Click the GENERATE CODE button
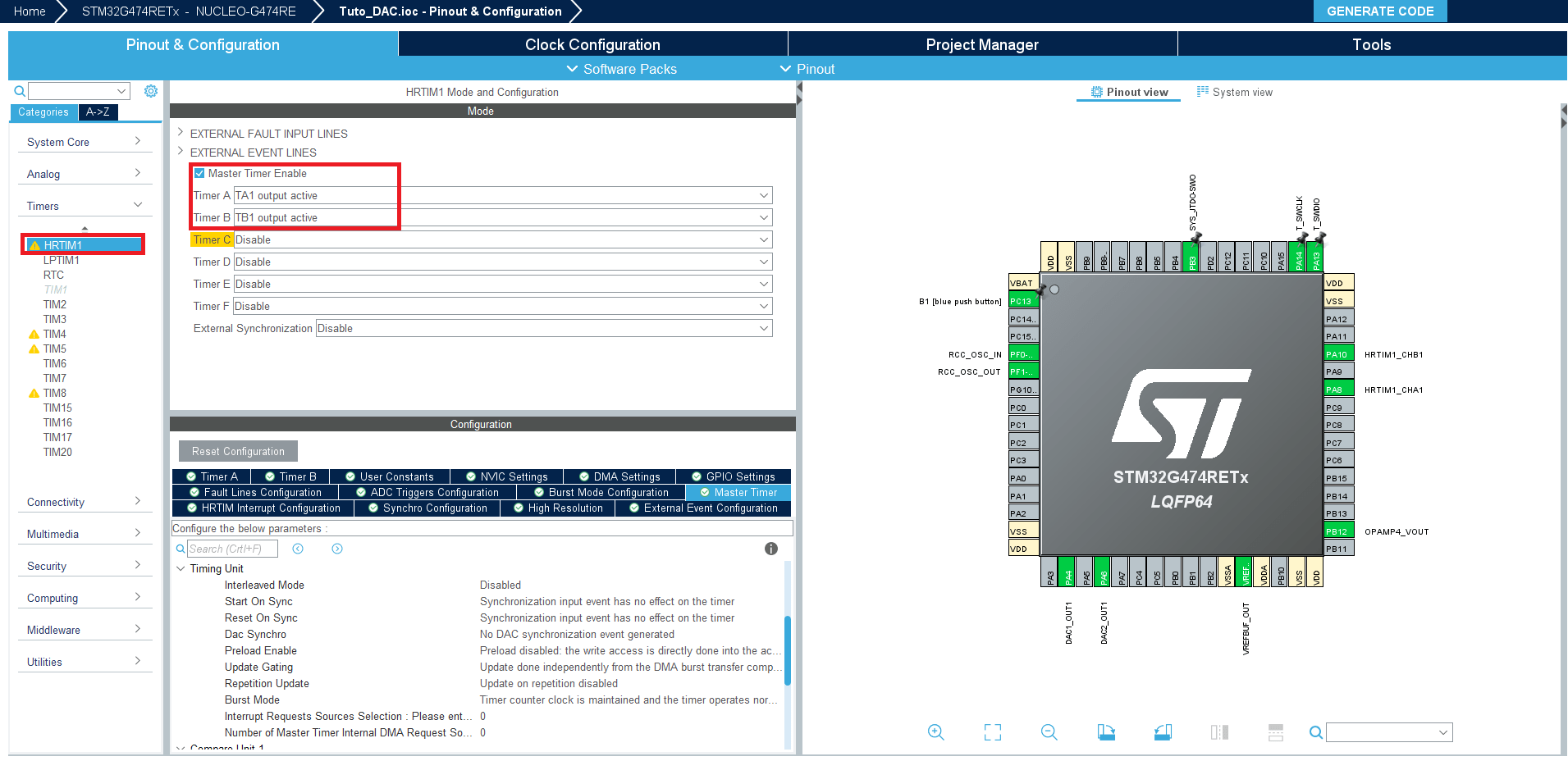The image size is (1568, 761). click(1380, 11)
